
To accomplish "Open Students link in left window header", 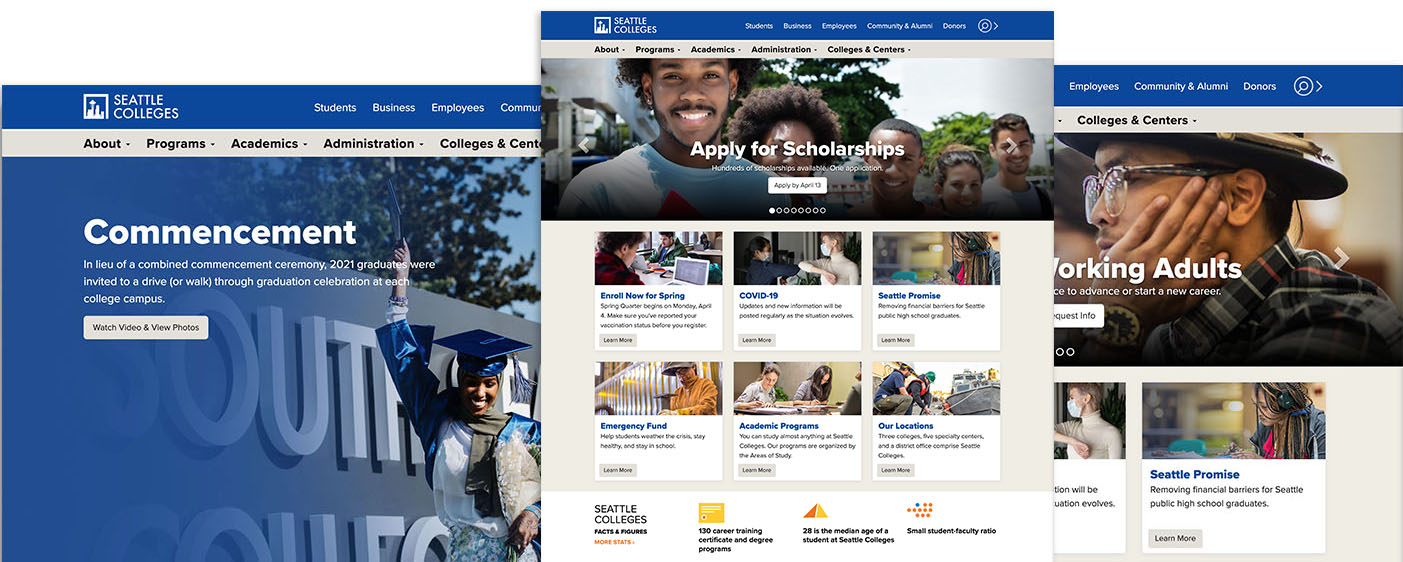I will coord(335,108).
